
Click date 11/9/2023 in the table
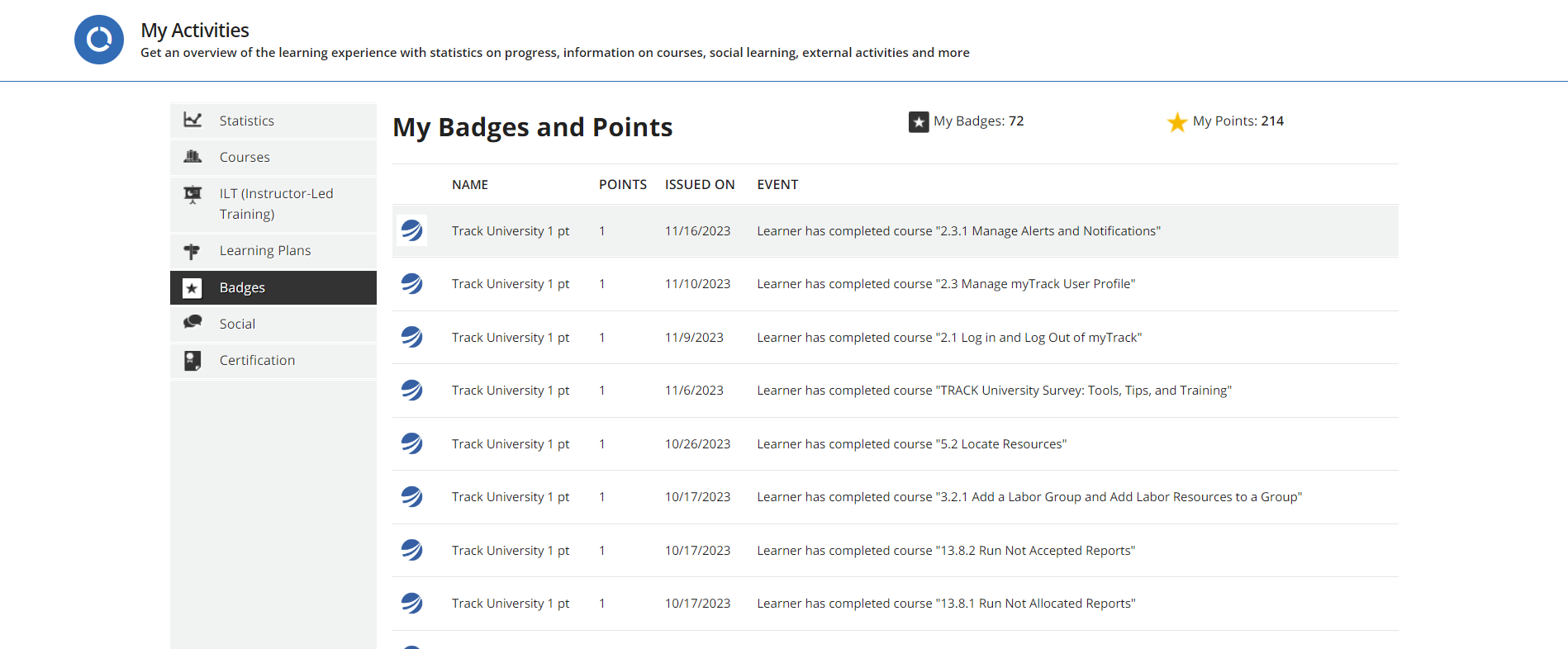694,338
